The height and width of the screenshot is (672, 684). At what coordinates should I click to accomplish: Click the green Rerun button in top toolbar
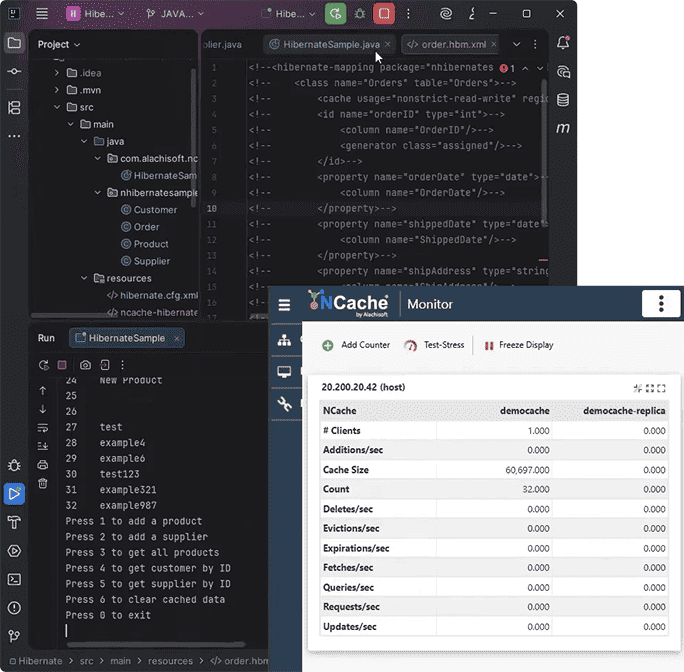pyautogui.click(x=336, y=14)
